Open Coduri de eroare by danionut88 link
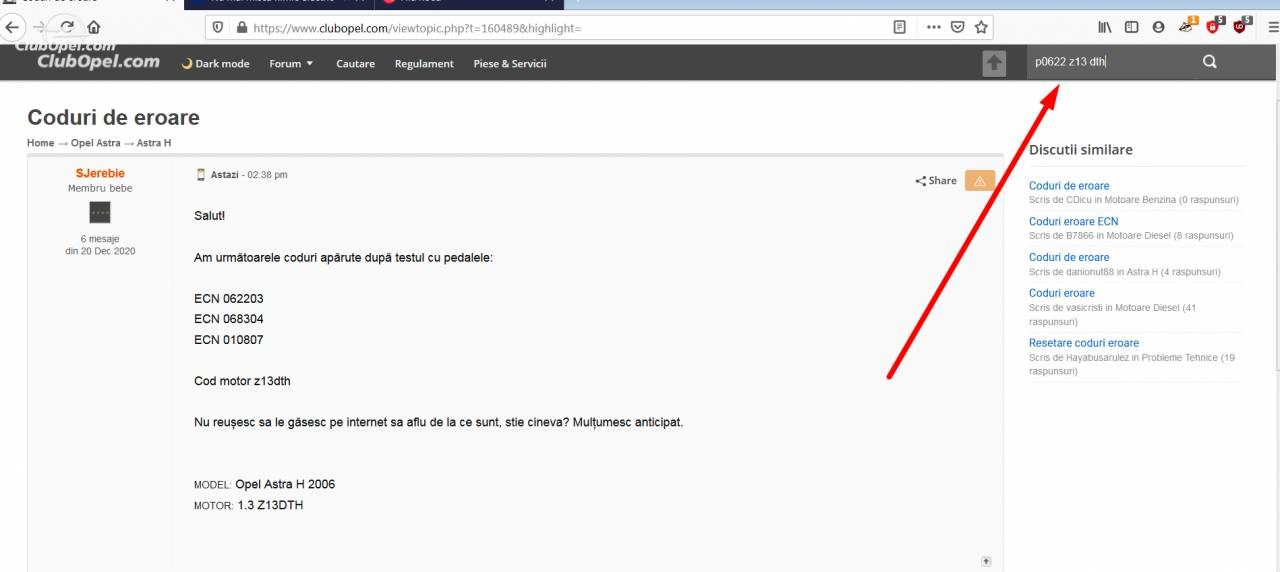This screenshot has height=572, width=1280. pyautogui.click(x=1069, y=257)
